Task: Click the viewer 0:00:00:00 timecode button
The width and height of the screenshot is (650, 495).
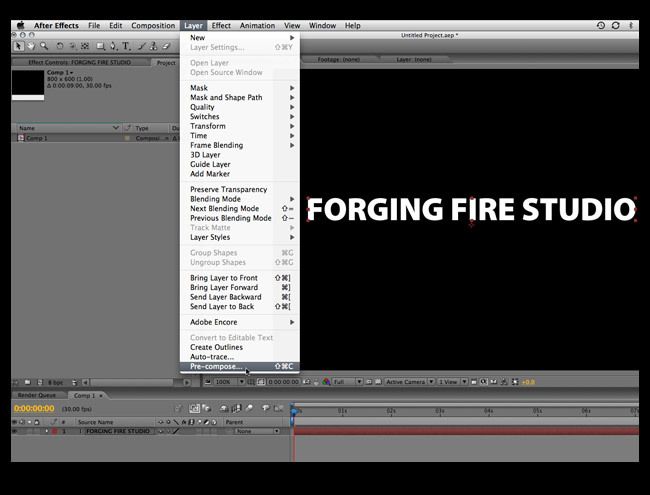Action: [x=283, y=382]
